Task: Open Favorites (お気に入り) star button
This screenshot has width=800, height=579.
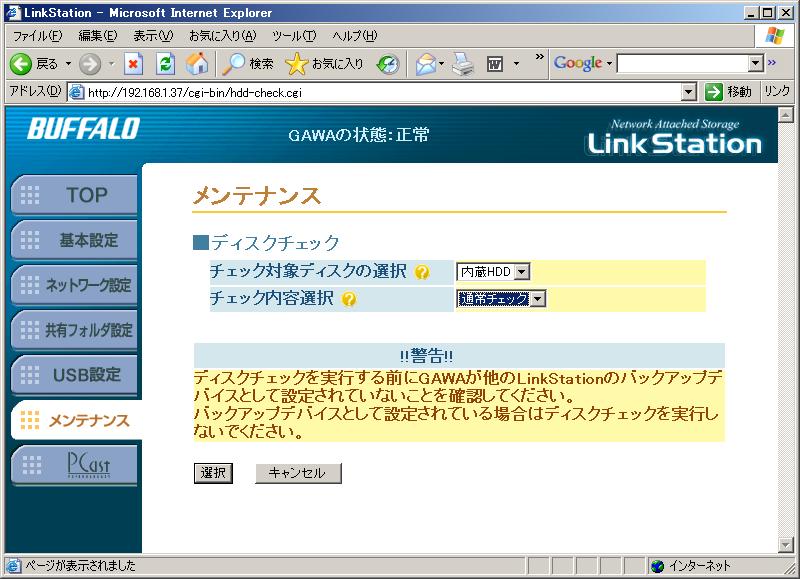Action: pyautogui.click(x=324, y=64)
